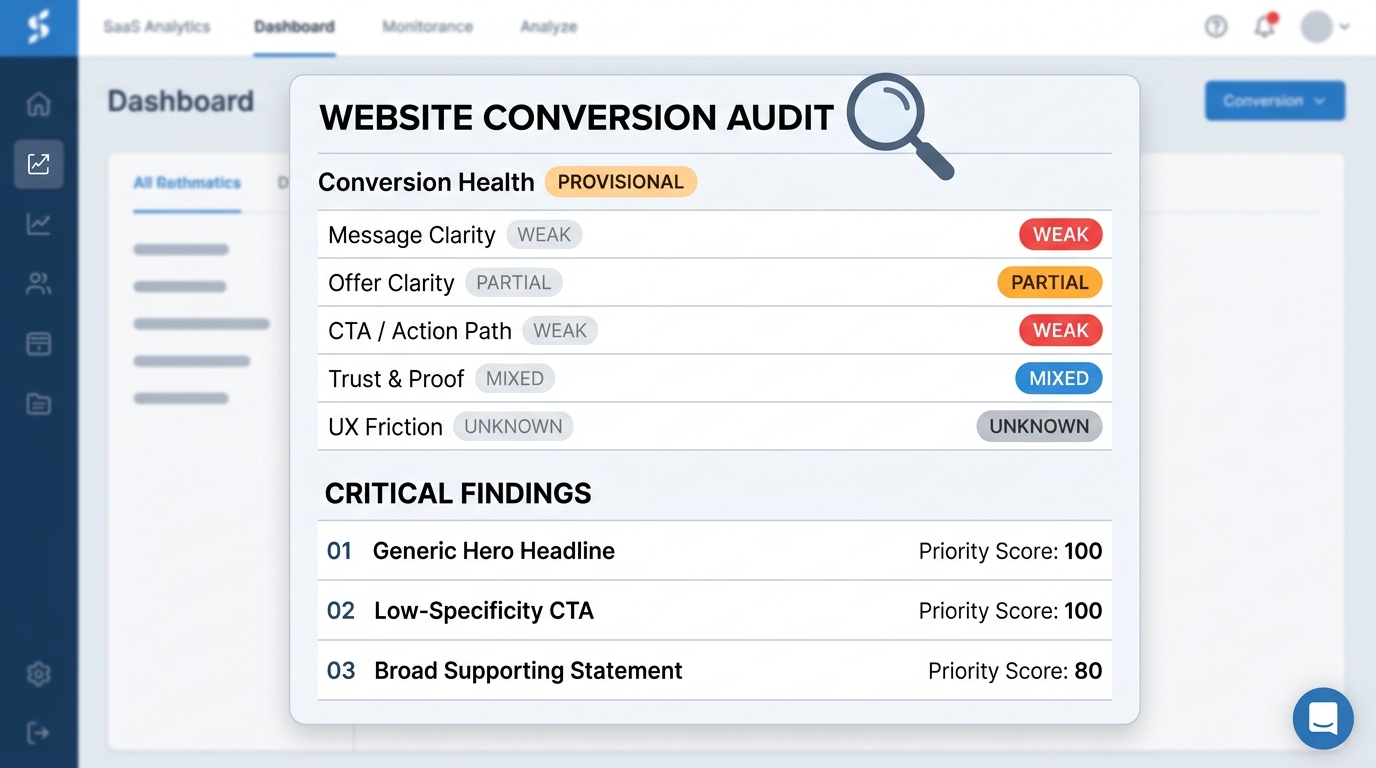Click the dark UNKNOWN badge for UX Friction
This screenshot has height=768, width=1376.
tap(1040, 427)
